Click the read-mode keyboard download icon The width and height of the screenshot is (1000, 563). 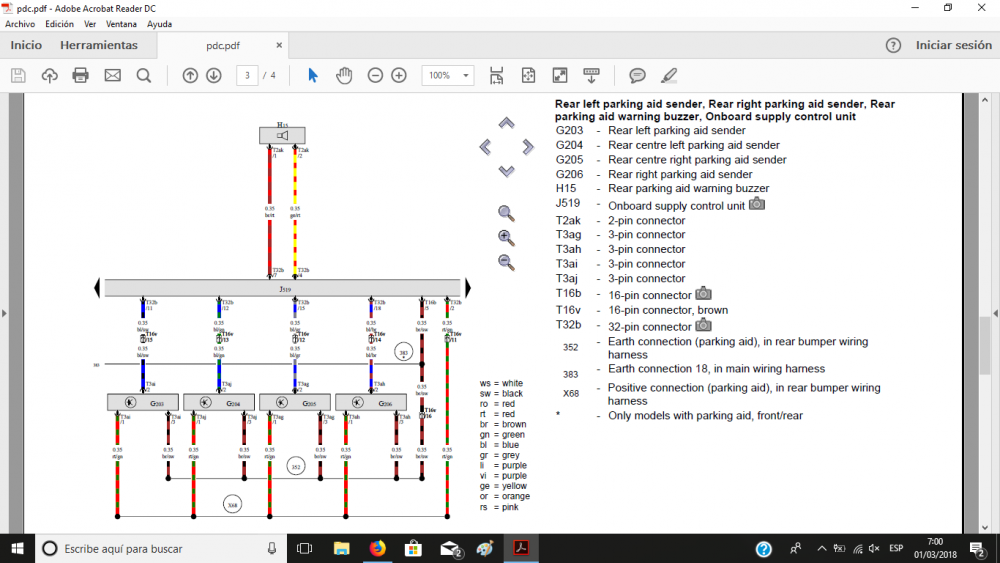pos(591,75)
